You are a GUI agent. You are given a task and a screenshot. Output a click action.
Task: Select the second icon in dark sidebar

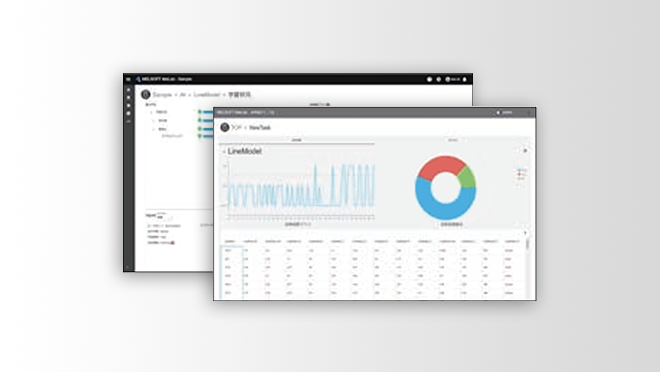coord(129,98)
